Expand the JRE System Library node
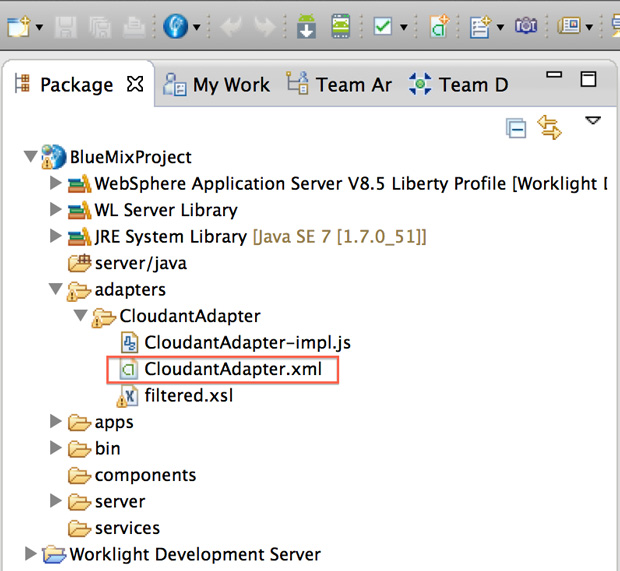The image size is (620, 571). click(56, 236)
